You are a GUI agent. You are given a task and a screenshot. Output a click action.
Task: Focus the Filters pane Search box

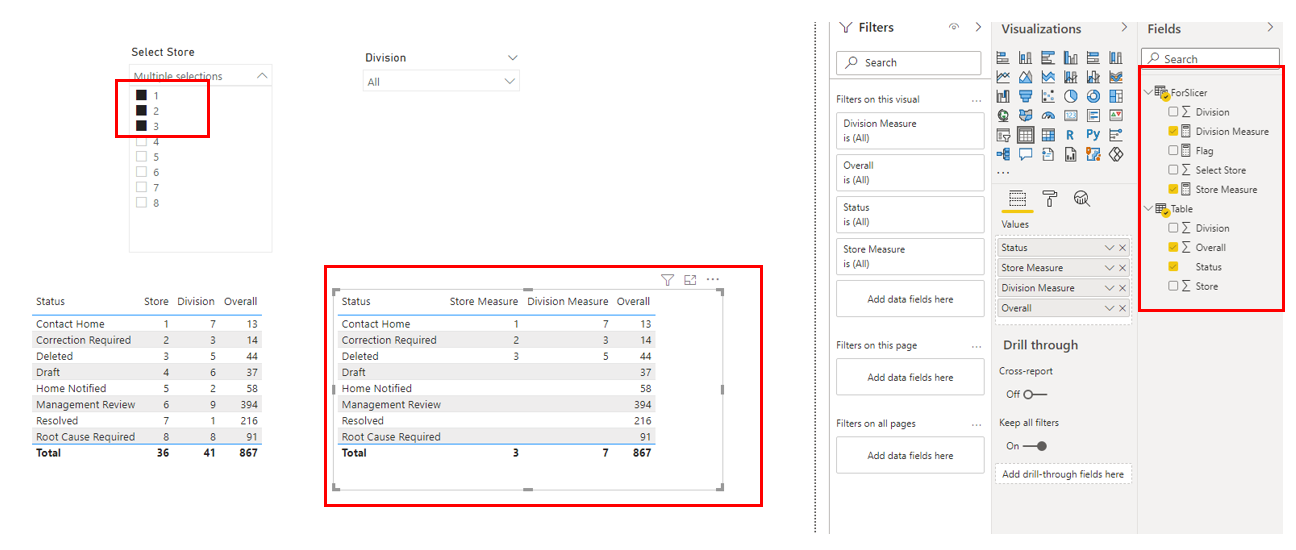click(909, 62)
